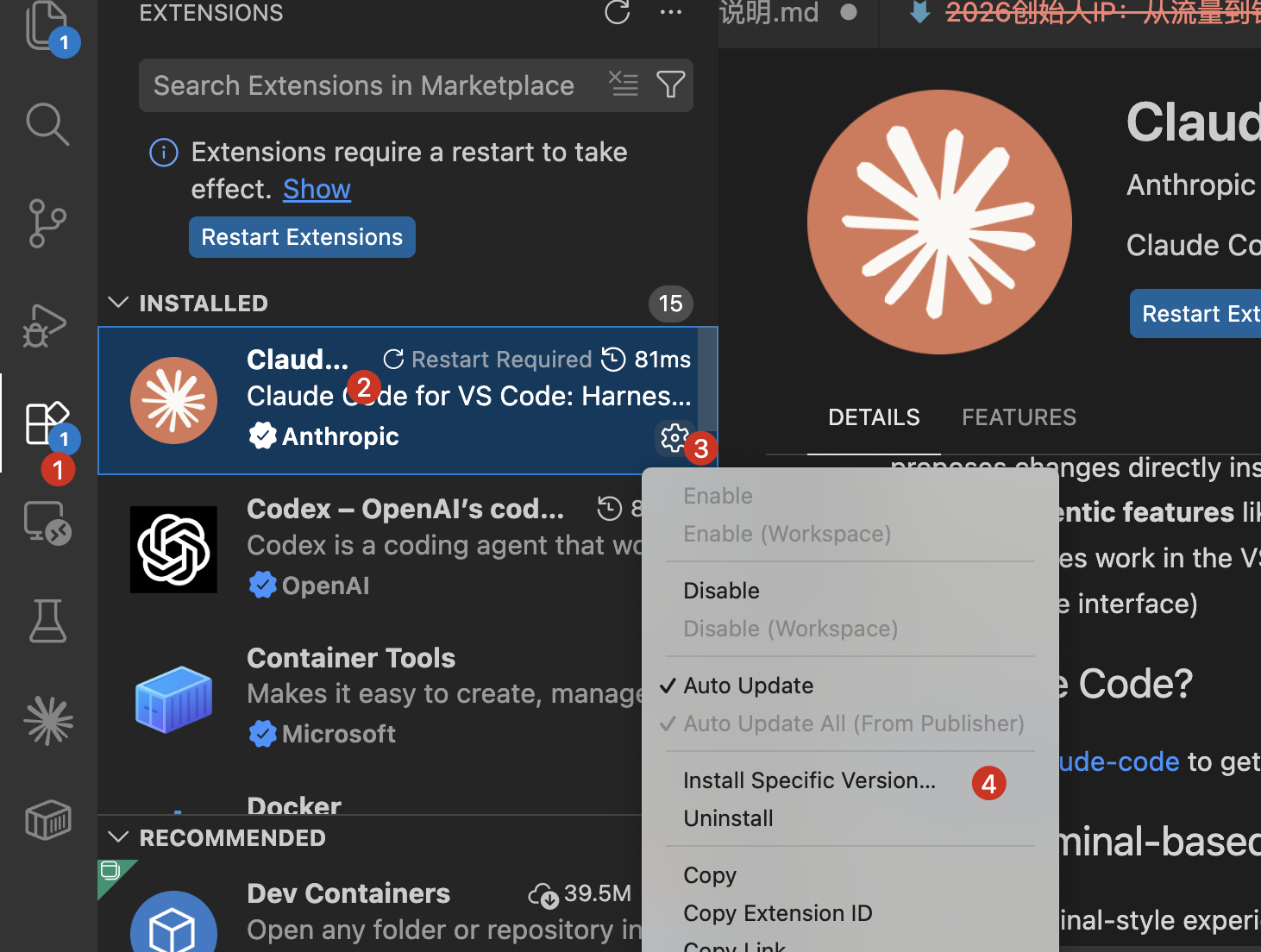Click the large Claude logo on the details page
This screenshot has width=1261, height=952.
click(x=939, y=222)
